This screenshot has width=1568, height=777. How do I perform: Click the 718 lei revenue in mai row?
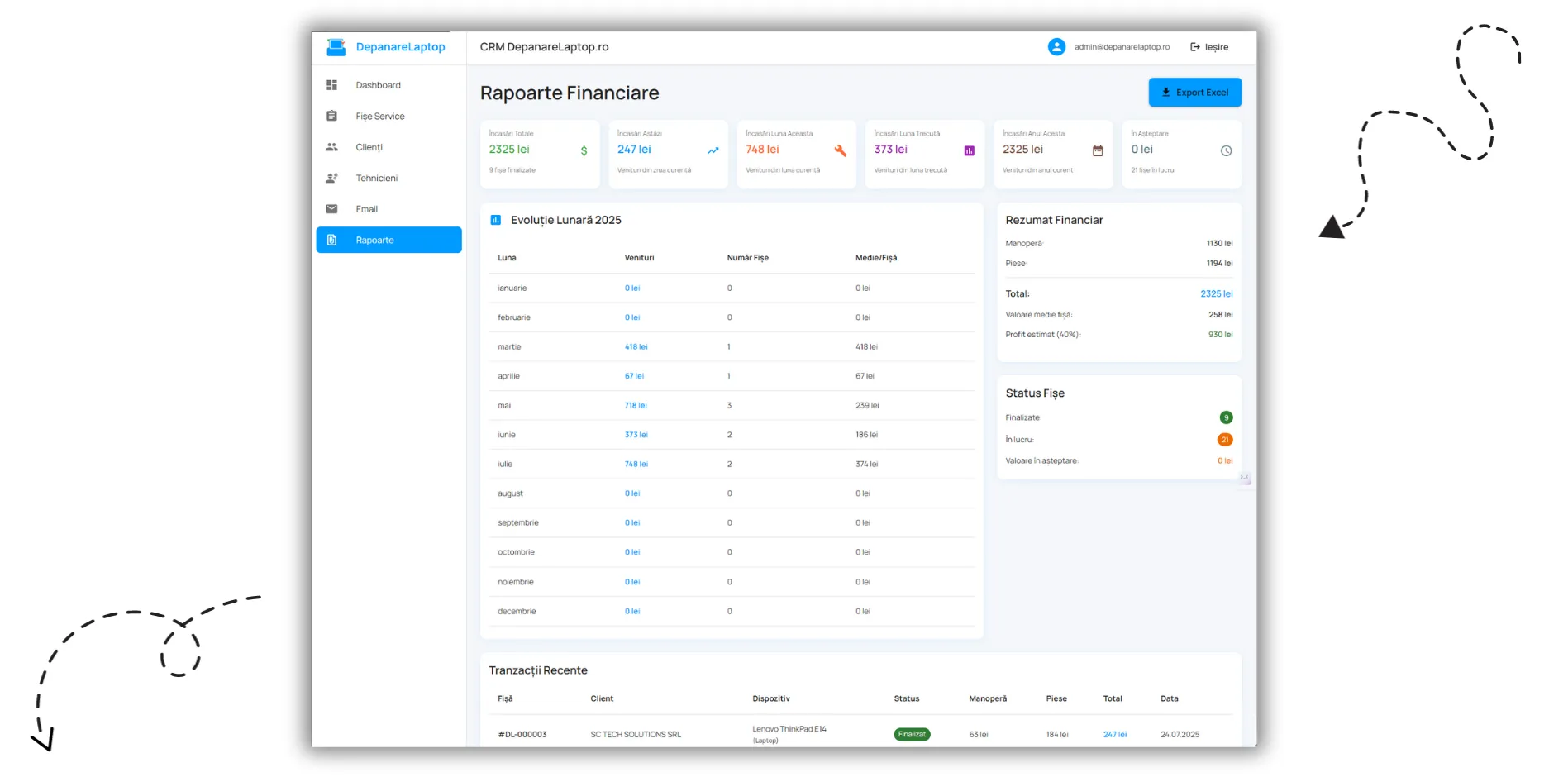(636, 406)
